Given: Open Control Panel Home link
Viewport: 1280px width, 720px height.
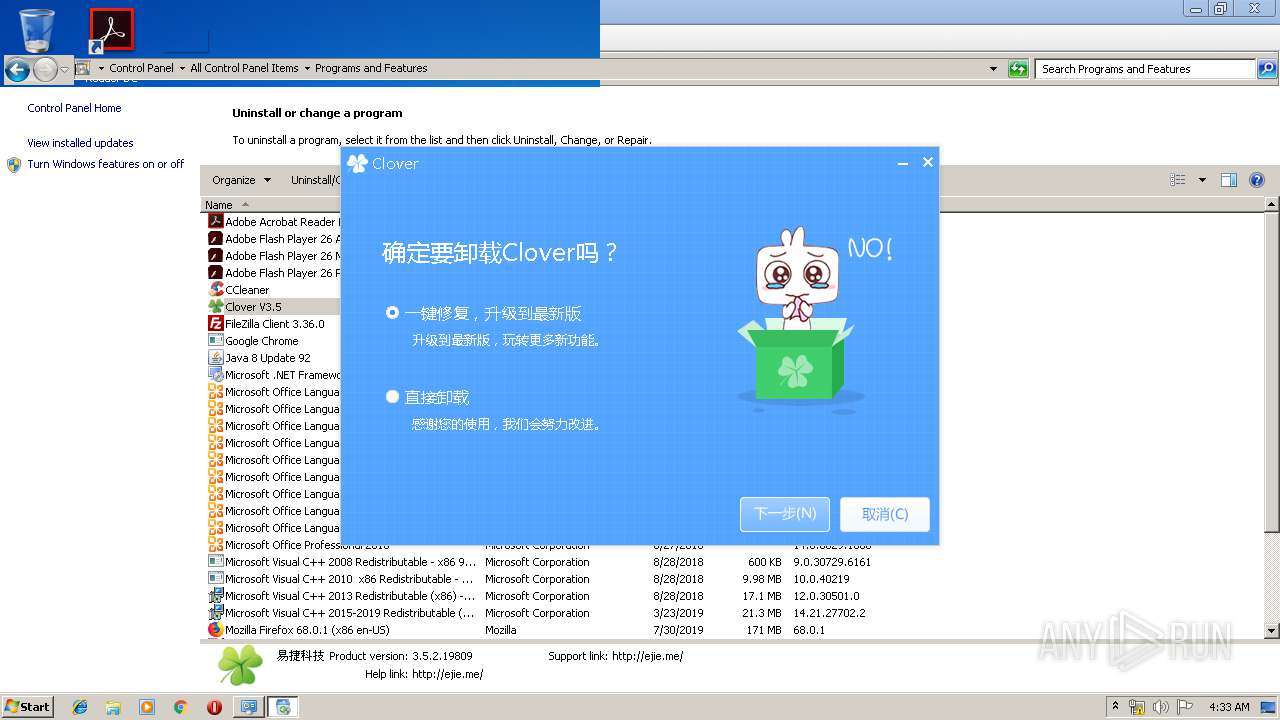Looking at the screenshot, I should click(74, 108).
